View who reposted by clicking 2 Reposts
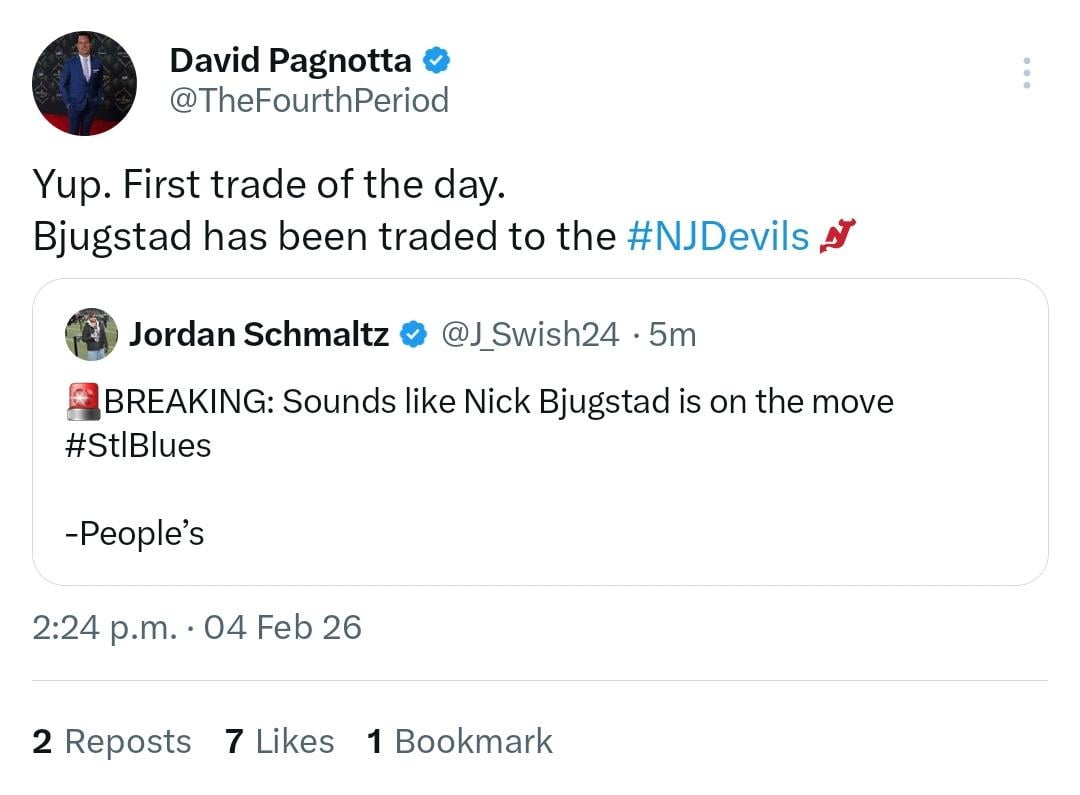The height and width of the screenshot is (795, 1080). 111,741
